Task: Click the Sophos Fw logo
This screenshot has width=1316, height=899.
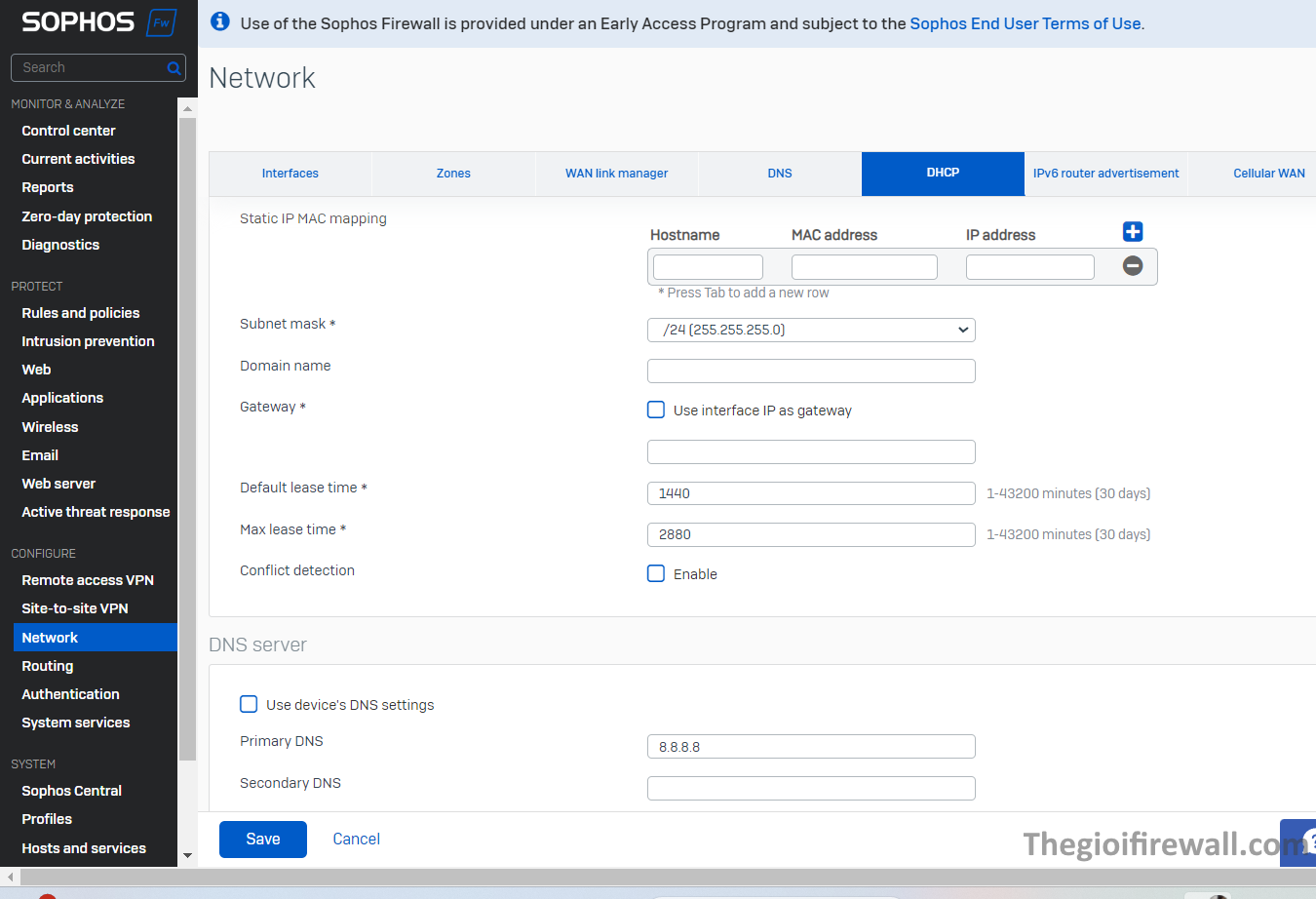Action: tap(98, 21)
